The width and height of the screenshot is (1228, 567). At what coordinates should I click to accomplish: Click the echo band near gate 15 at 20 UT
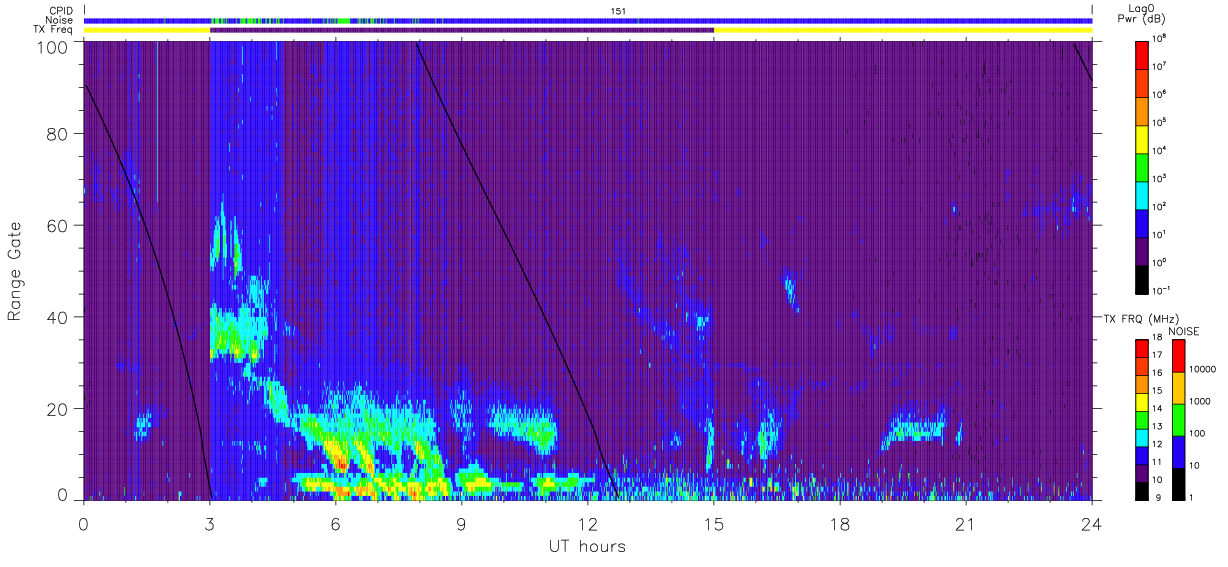[x=915, y=430]
